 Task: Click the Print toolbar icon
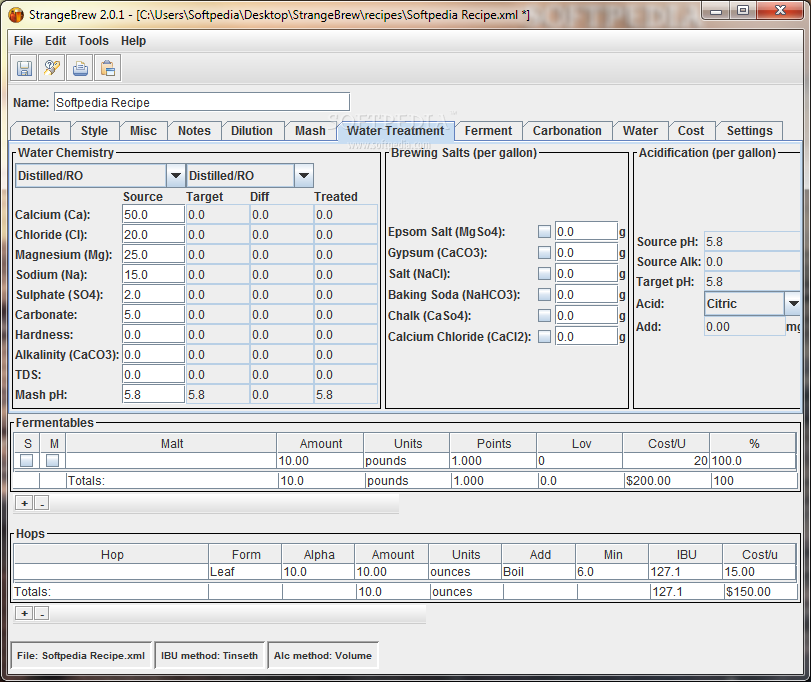pos(80,68)
